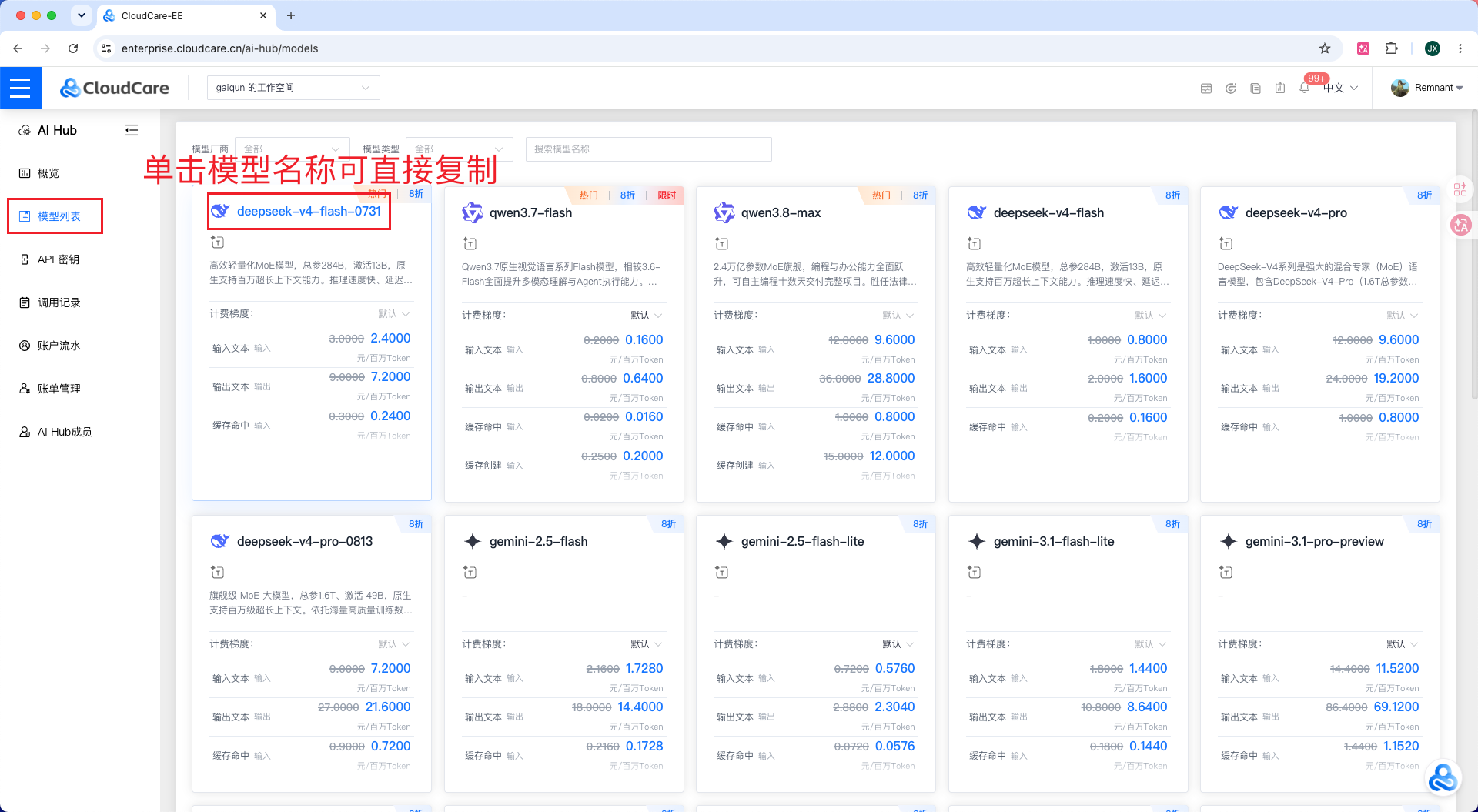Expand 计费梯度 dropdown on deepseek-v4-pro card

[x=1402, y=316]
